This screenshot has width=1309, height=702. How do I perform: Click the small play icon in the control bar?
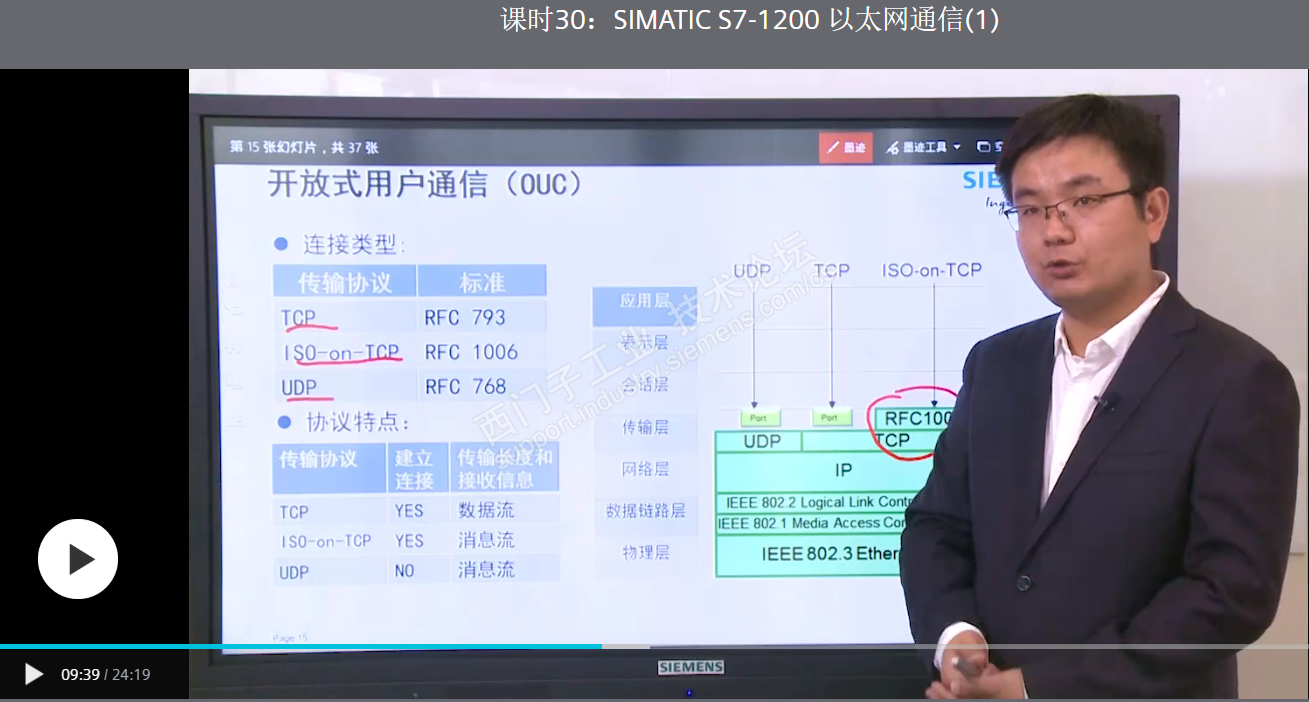33,674
